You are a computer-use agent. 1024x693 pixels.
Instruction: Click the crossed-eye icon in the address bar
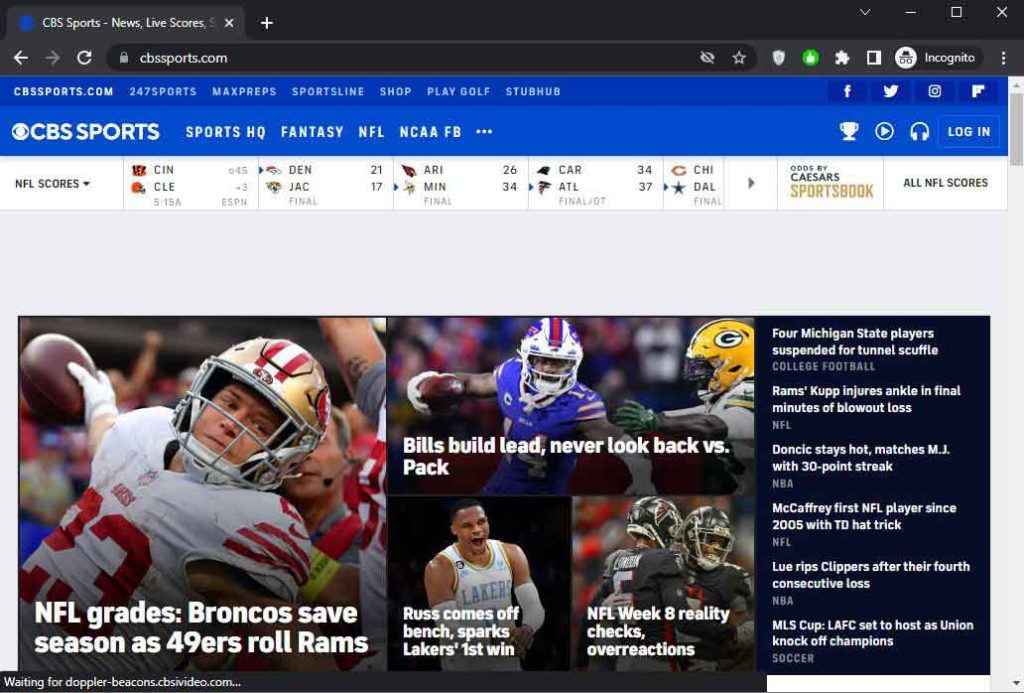[x=707, y=58]
